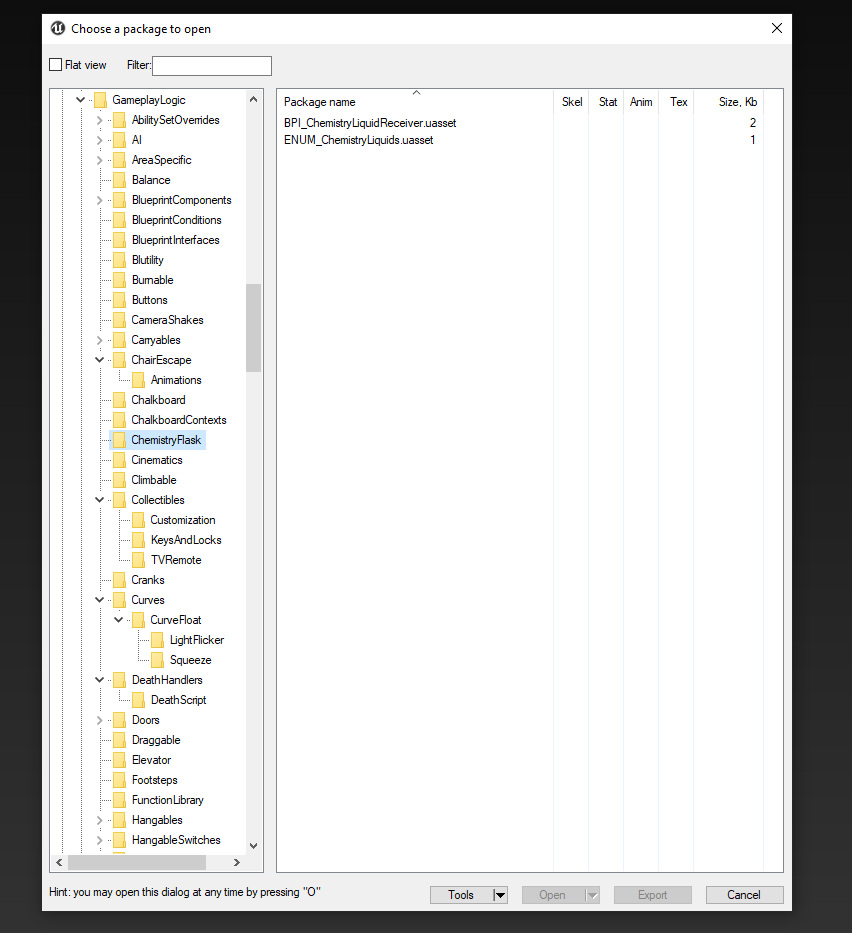Click the ChalkboardContexts folder icon
852x933 pixels.
click(120, 420)
